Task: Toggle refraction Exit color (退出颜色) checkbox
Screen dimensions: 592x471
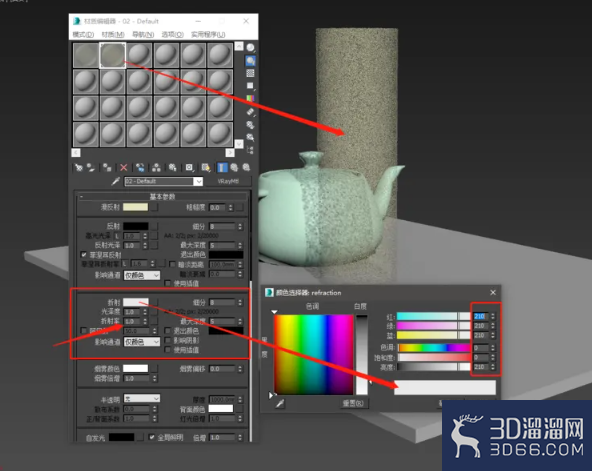Action: [168, 331]
